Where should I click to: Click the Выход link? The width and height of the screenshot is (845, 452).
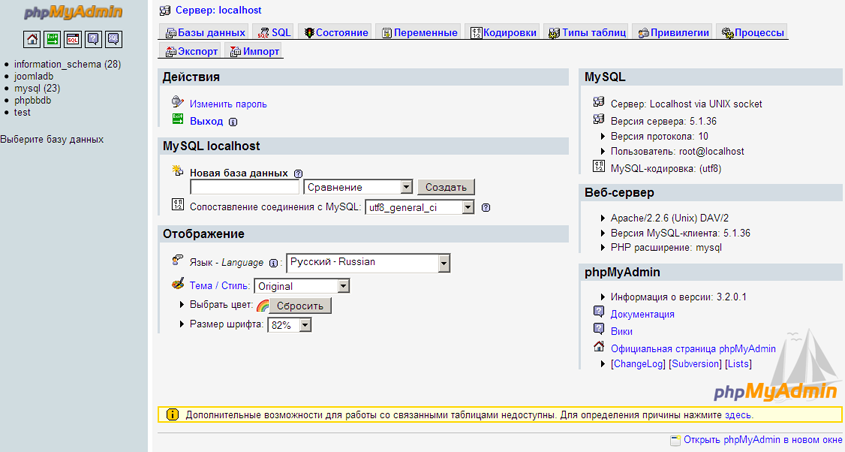(206, 121)
